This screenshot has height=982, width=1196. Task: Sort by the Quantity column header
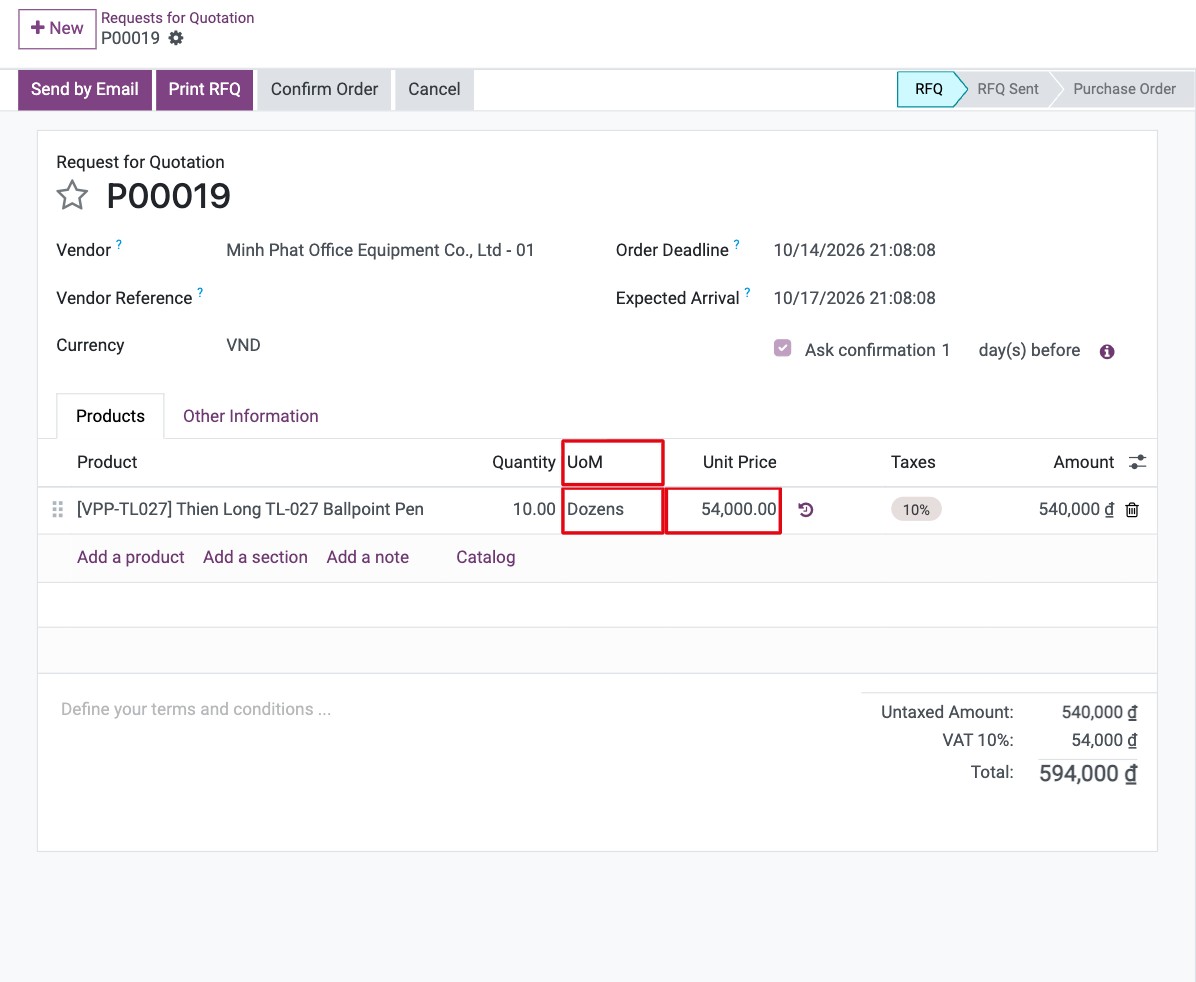pos(524,462)
